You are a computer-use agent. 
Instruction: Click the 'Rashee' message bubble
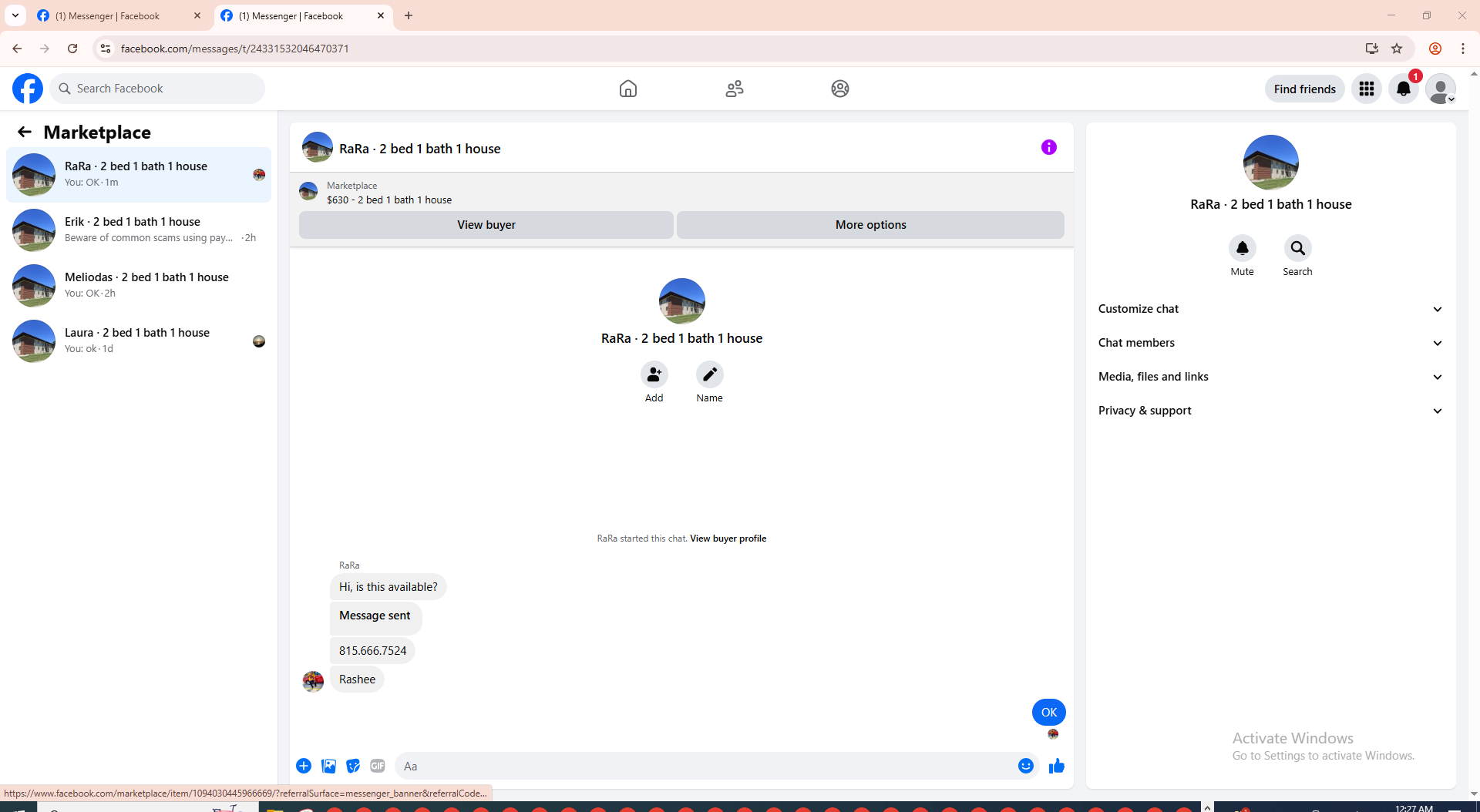(x=357, y=679)
